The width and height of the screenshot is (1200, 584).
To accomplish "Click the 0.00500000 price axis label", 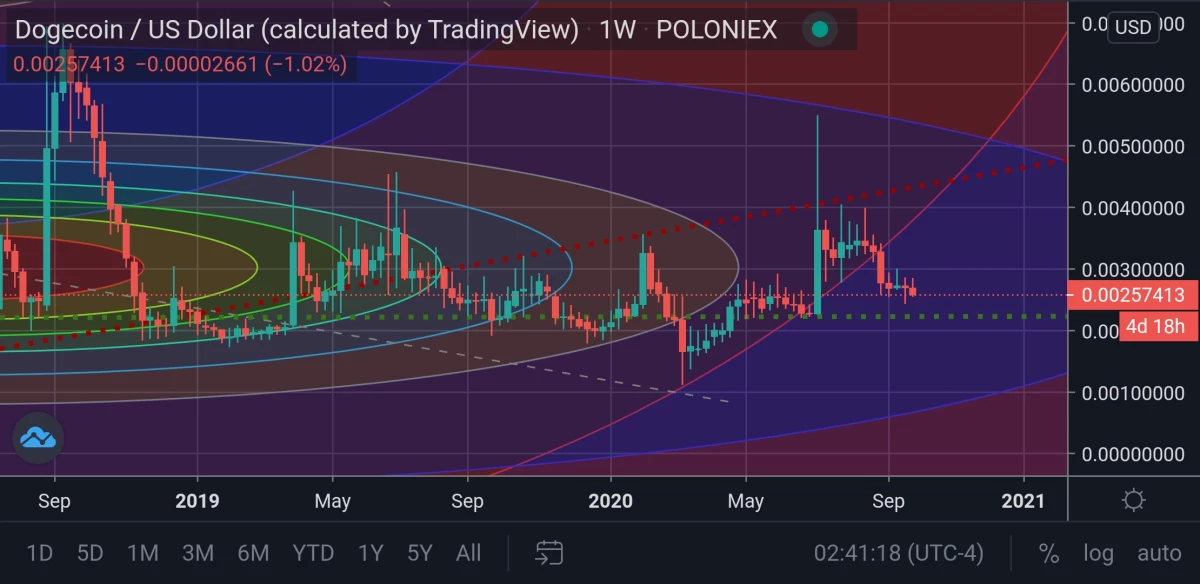I will (1133, 147).
